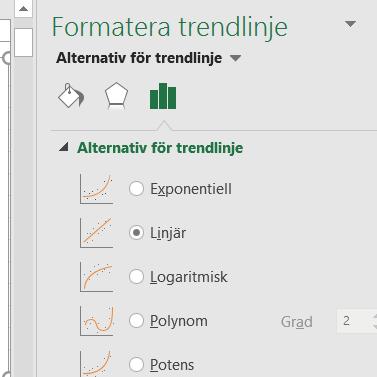Open the trendline options bar chart tab
This screenshot has width=377, height=377.
[x=163, y=96]
